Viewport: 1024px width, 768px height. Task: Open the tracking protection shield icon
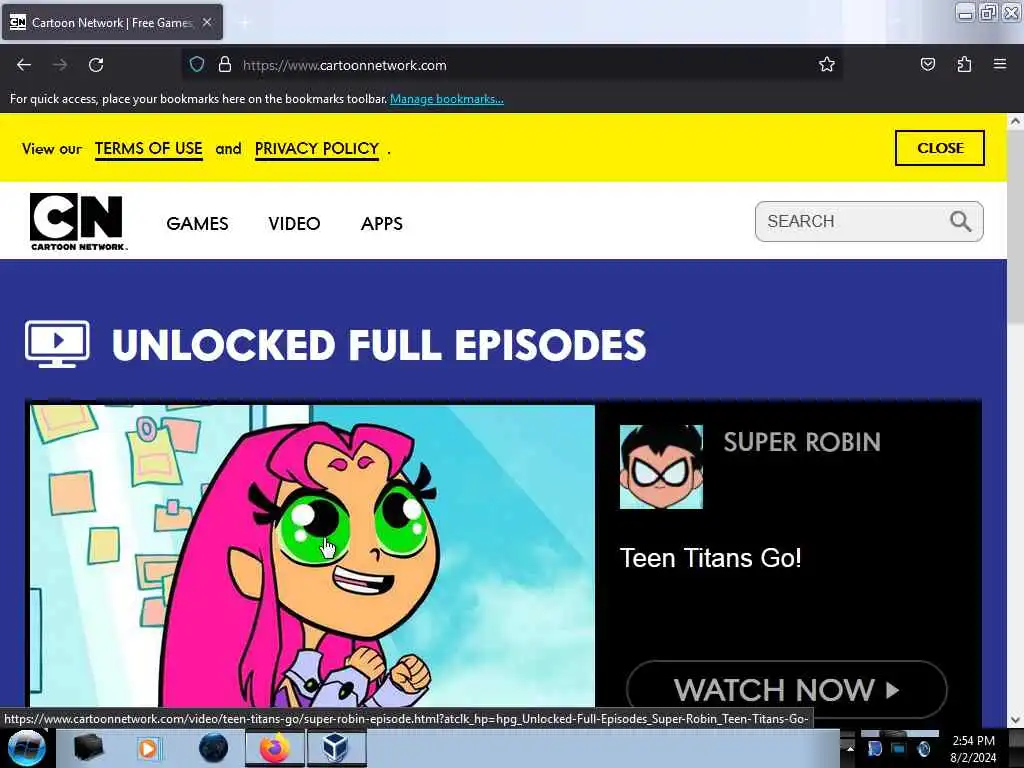coord(197,65)
